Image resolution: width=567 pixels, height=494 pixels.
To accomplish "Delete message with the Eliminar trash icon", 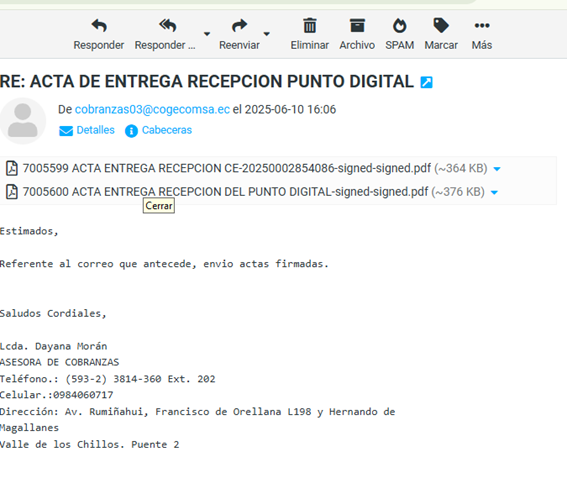I will pos(310,26).
